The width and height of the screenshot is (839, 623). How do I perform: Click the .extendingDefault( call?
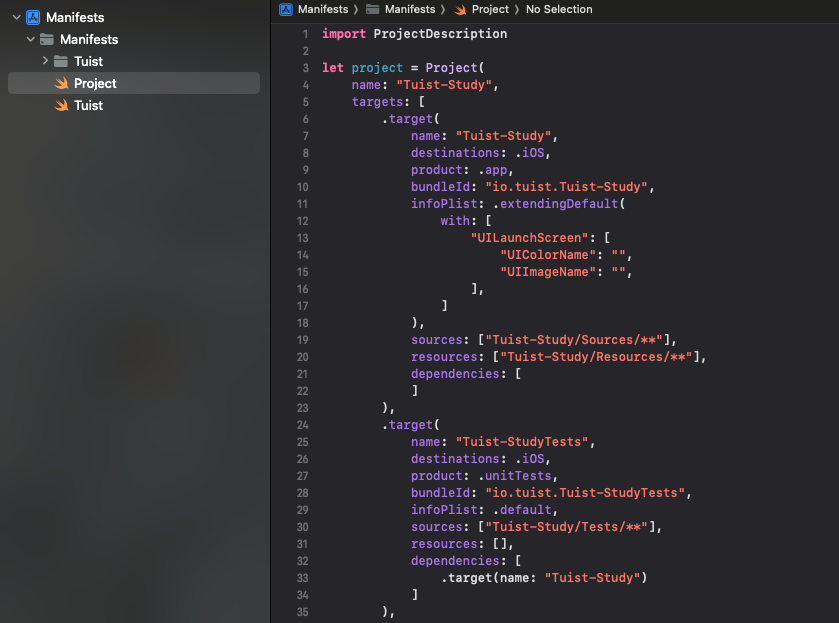click(x=559, y=204)
